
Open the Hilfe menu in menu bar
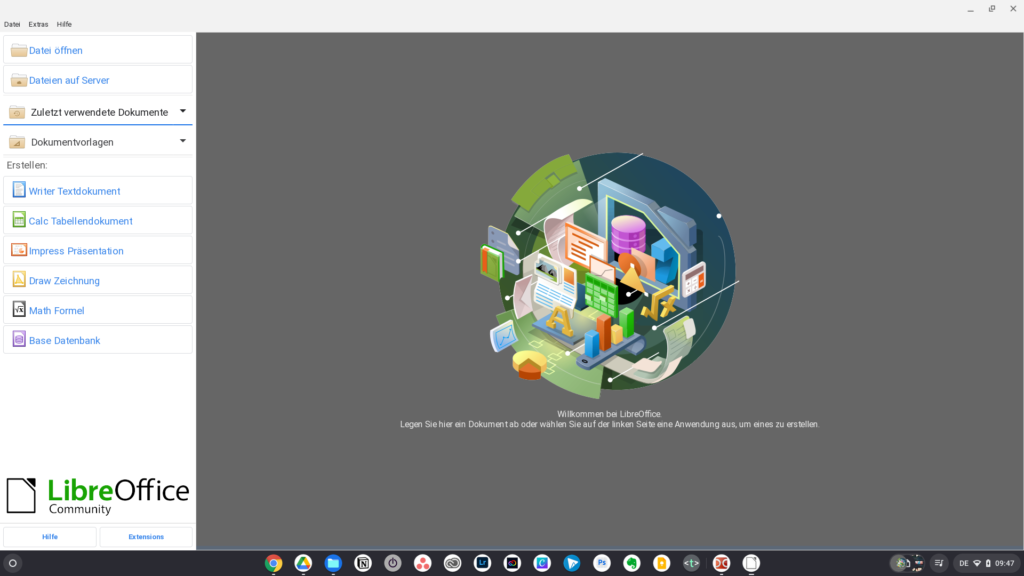coord(64,24)
